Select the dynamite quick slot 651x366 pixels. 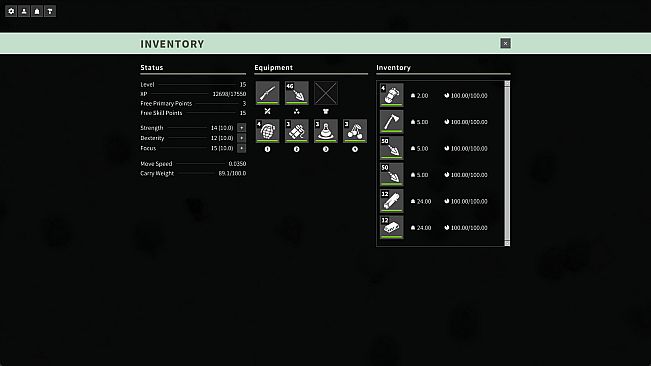click(x=297, y=131)
